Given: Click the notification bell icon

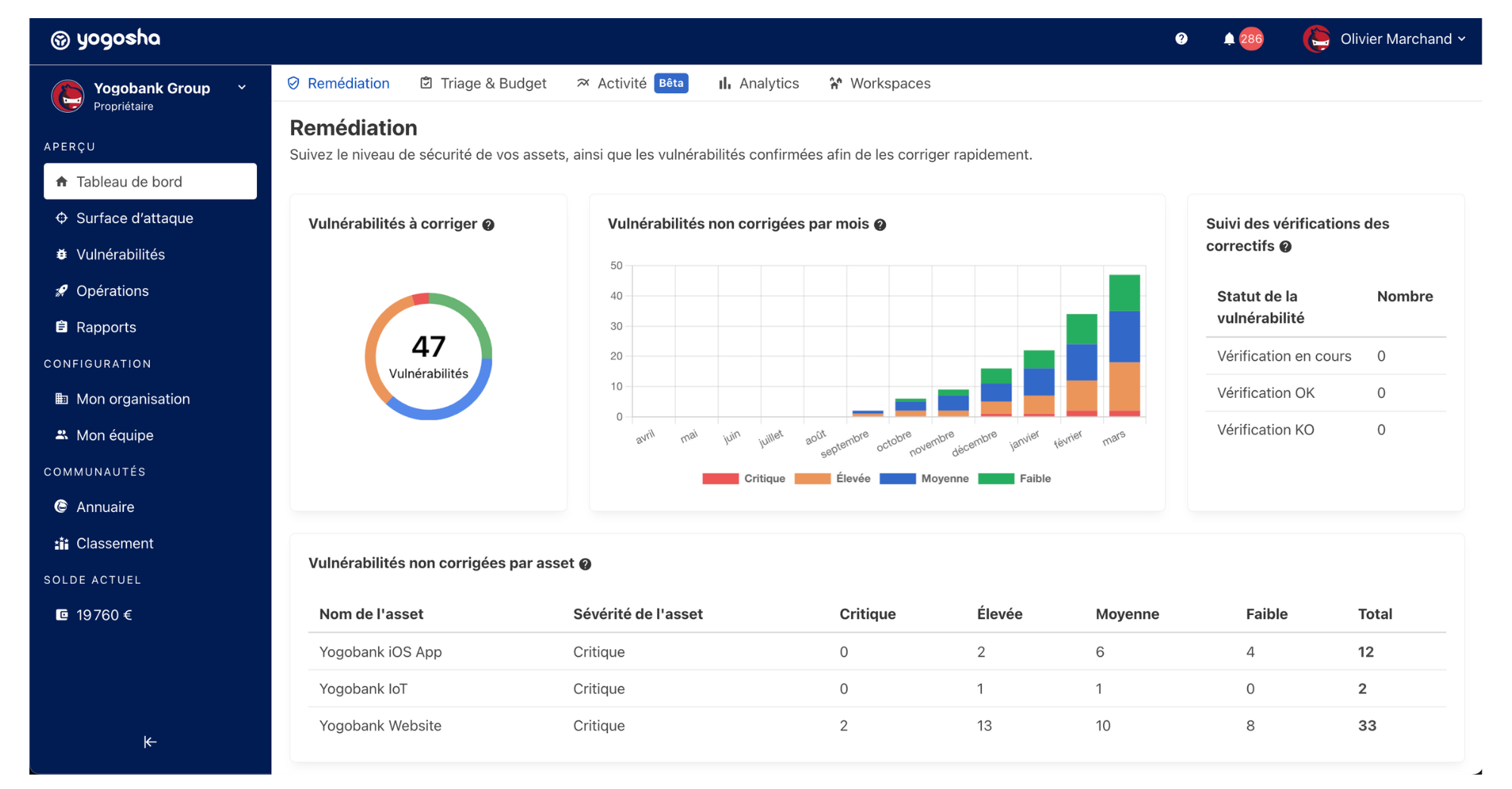Looking at the screenshot, I should [x=1229, y=39].
